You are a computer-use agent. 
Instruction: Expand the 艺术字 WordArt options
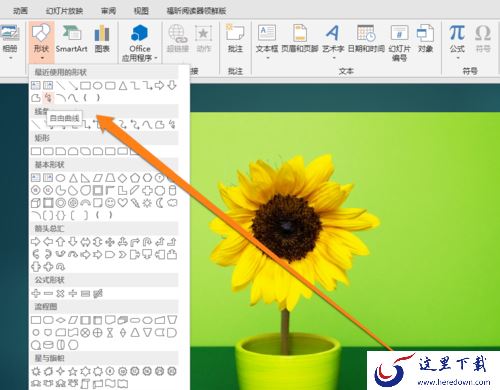point(333,42)
